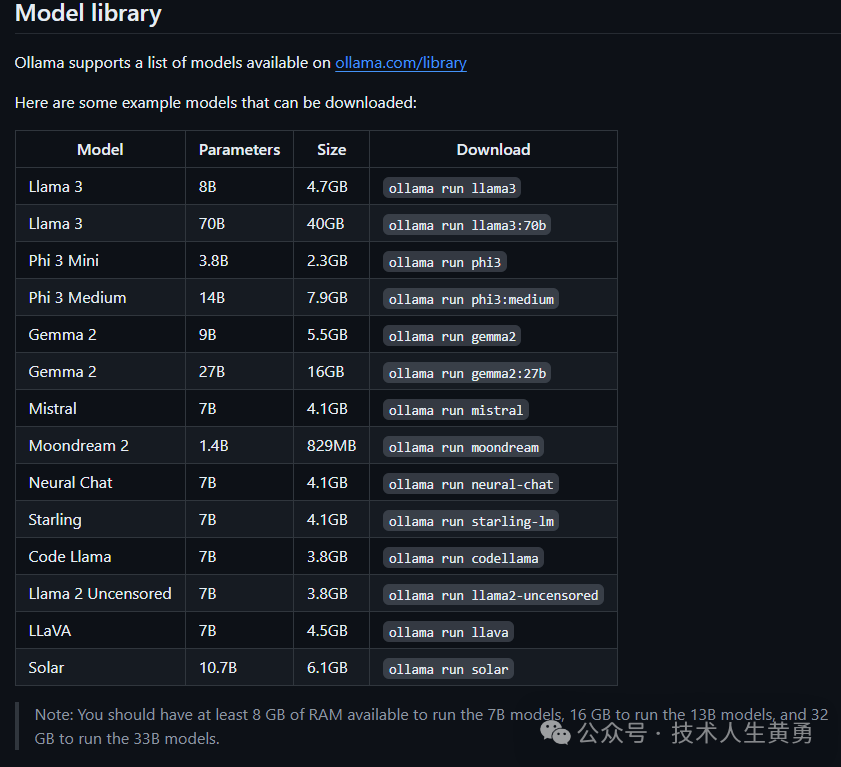This screenshot has height=767, width=841.
Task: Open the ollama.com/library link
Action: coord(401,63)
